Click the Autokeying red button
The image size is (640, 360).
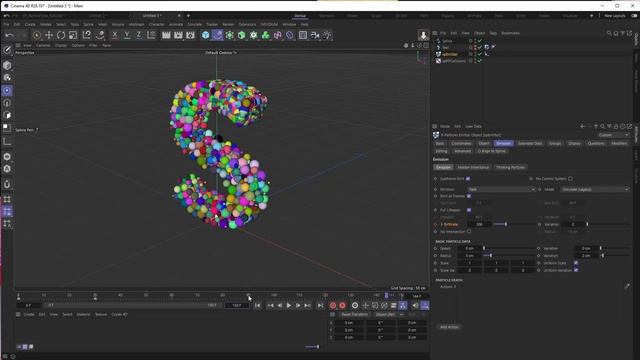342,305
